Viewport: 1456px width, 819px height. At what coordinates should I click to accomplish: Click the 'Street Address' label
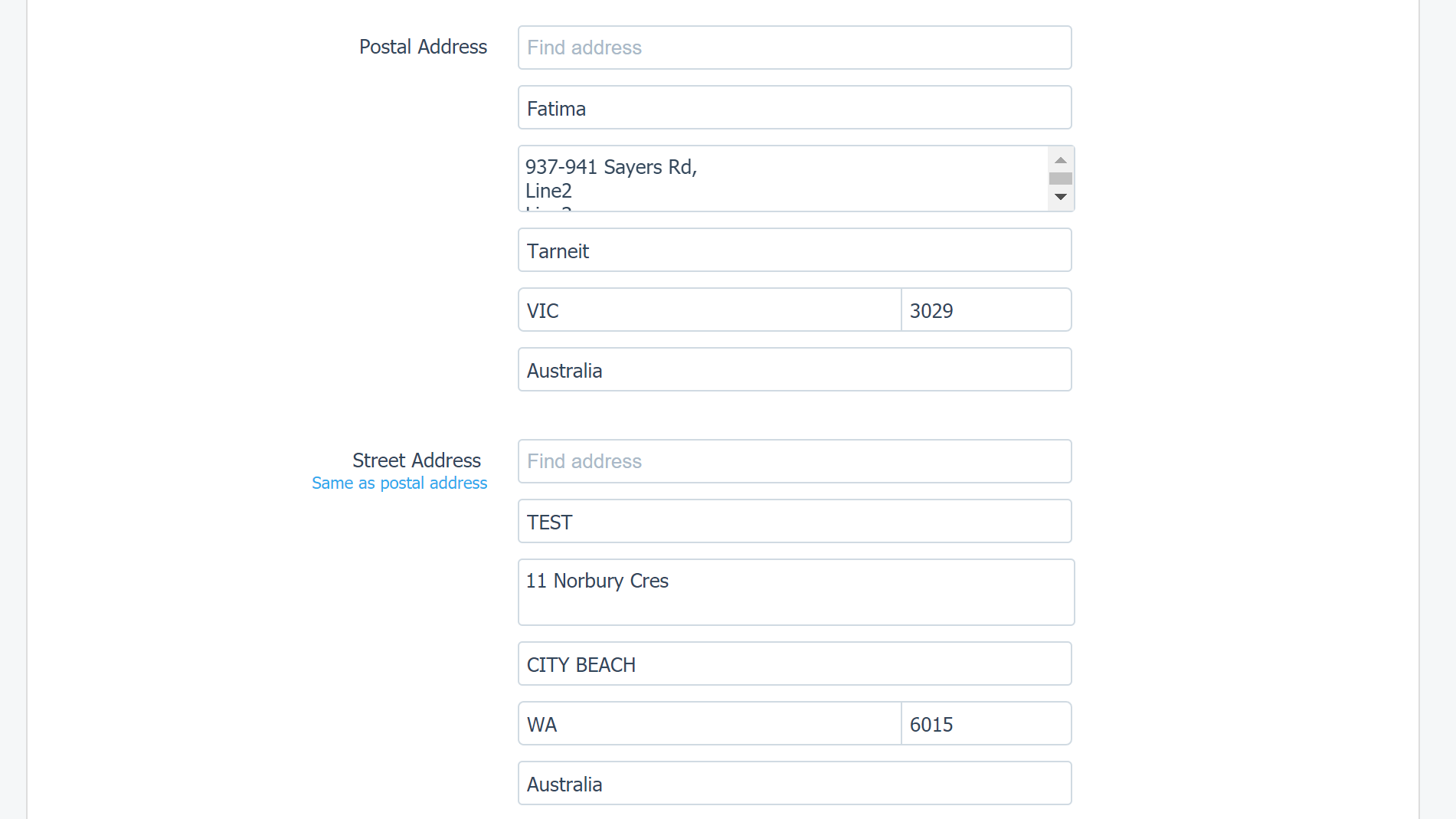click(417, 460)
